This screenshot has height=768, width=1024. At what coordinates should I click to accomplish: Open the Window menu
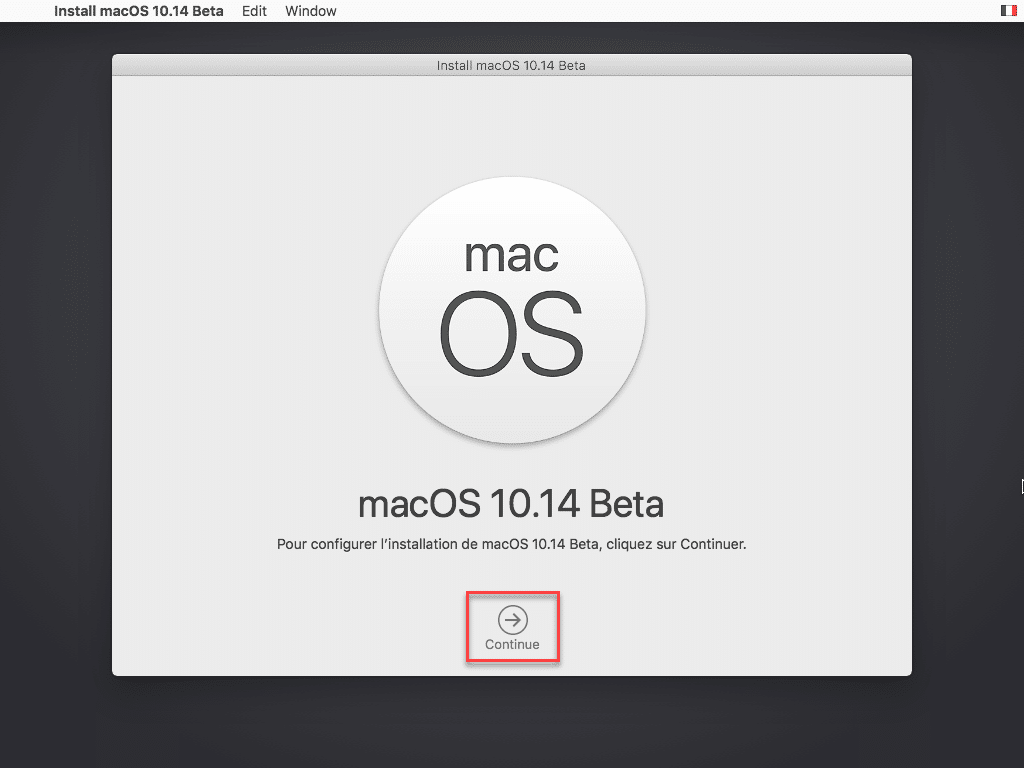311,11
